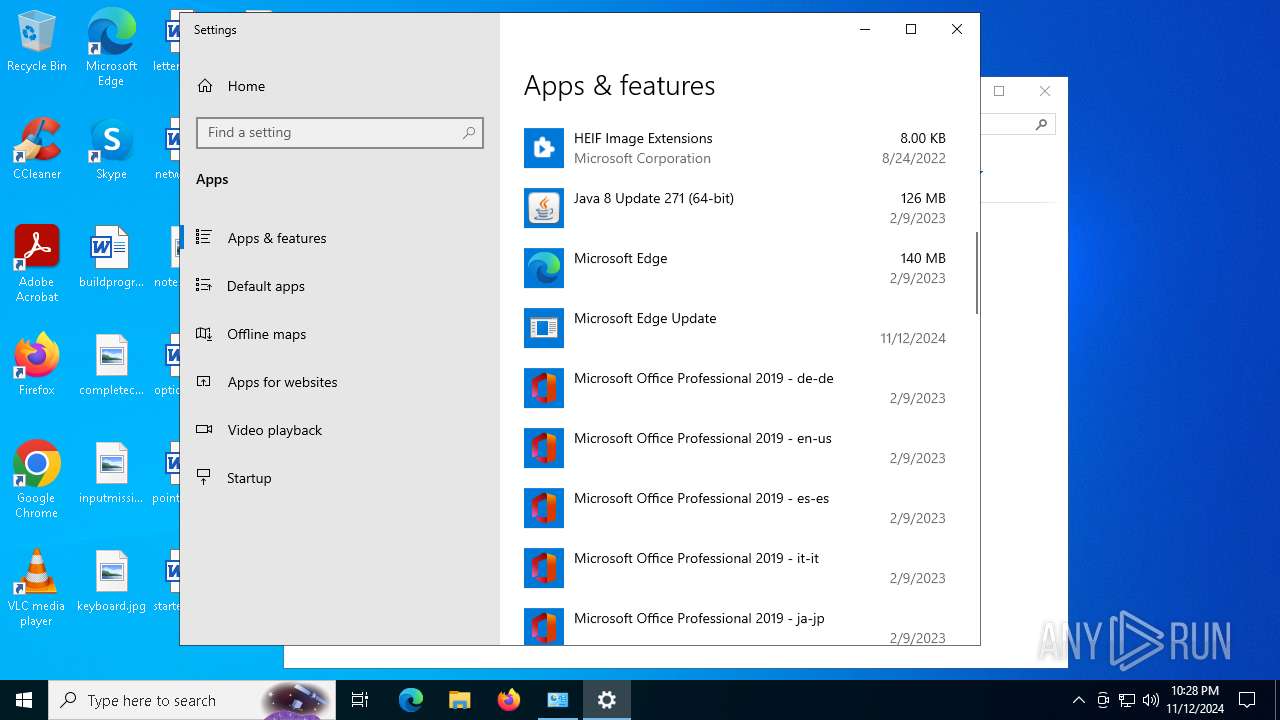This screenshot has width=1280, height=720.
Task: Click the Home icon in Settings sidebar
Action: point(205,86)
